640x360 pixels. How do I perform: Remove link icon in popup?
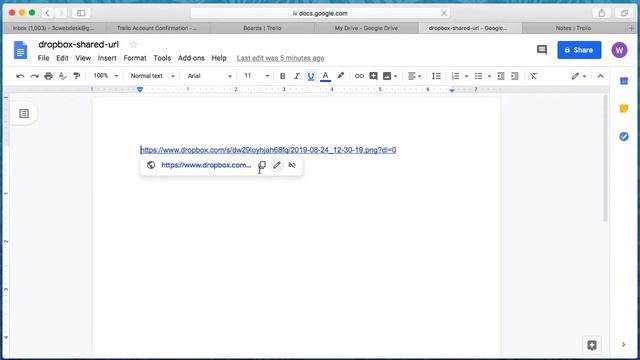[292, 165]
